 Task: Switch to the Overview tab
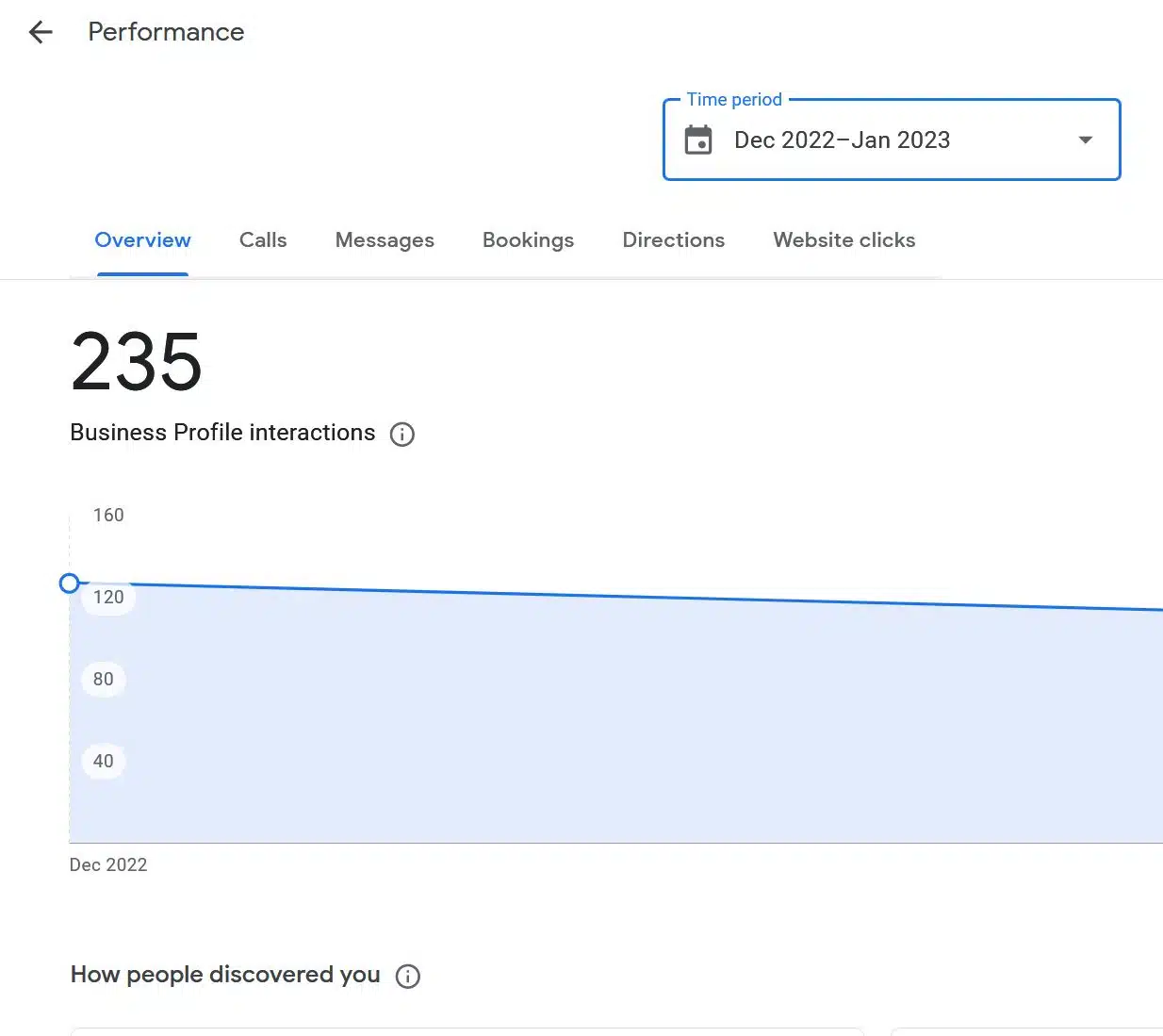(x=142, y=240)
